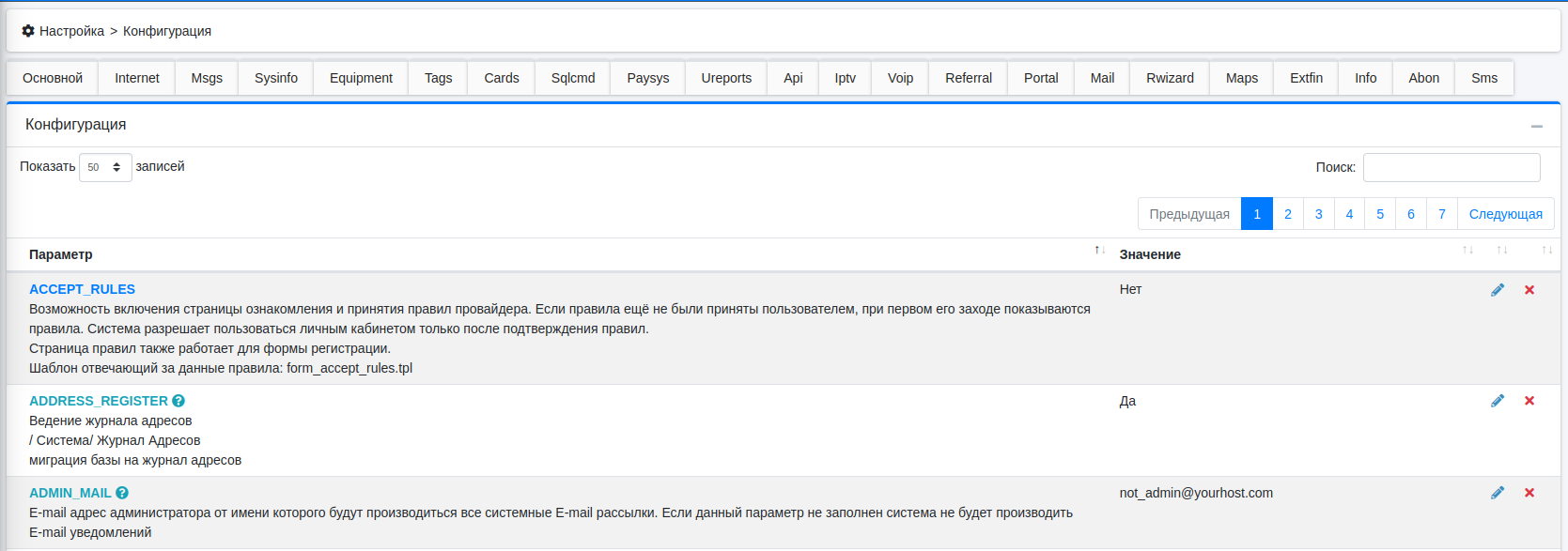Click the Настройка breadcrumb link
This screenshot has height=551, width=1568.
click(71, 31)
